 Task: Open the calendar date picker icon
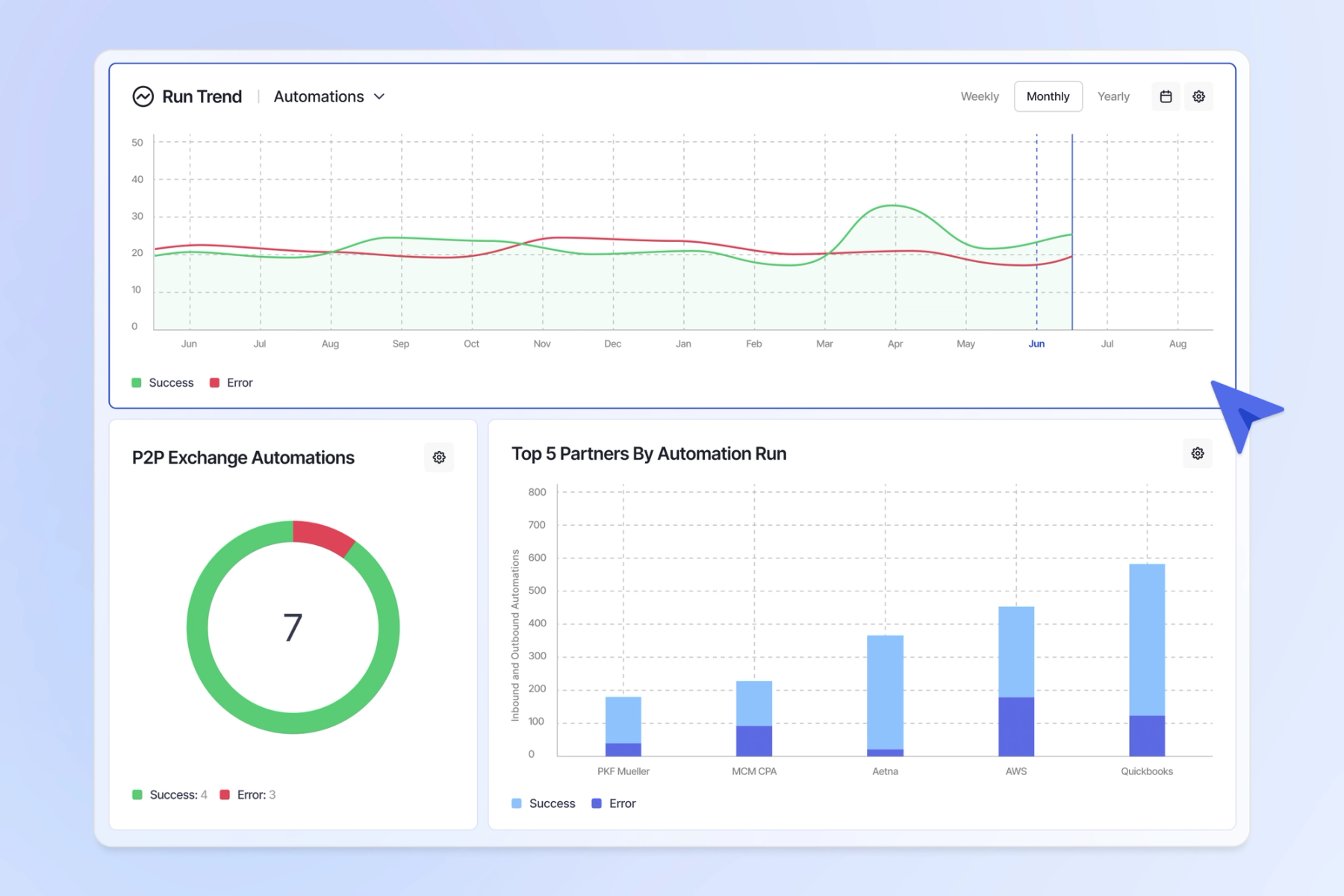pos(1166,96)
